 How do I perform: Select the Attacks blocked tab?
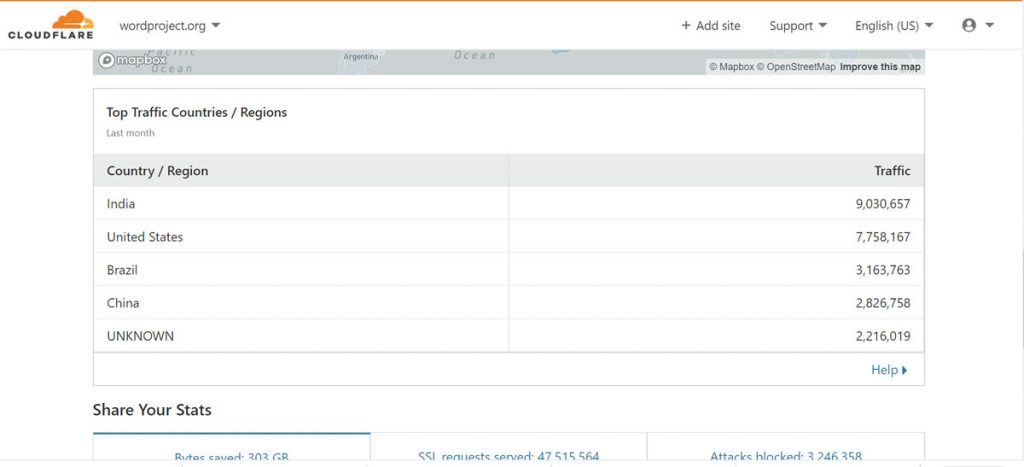[x=785, y=456]
